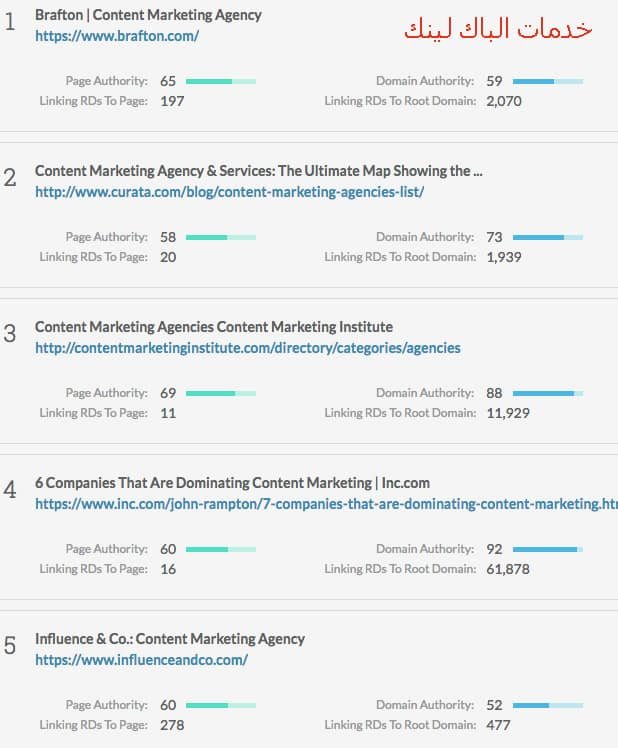Open the curata.com agencies list URL
Screen dimensions: 618x748
click(229, 192)
